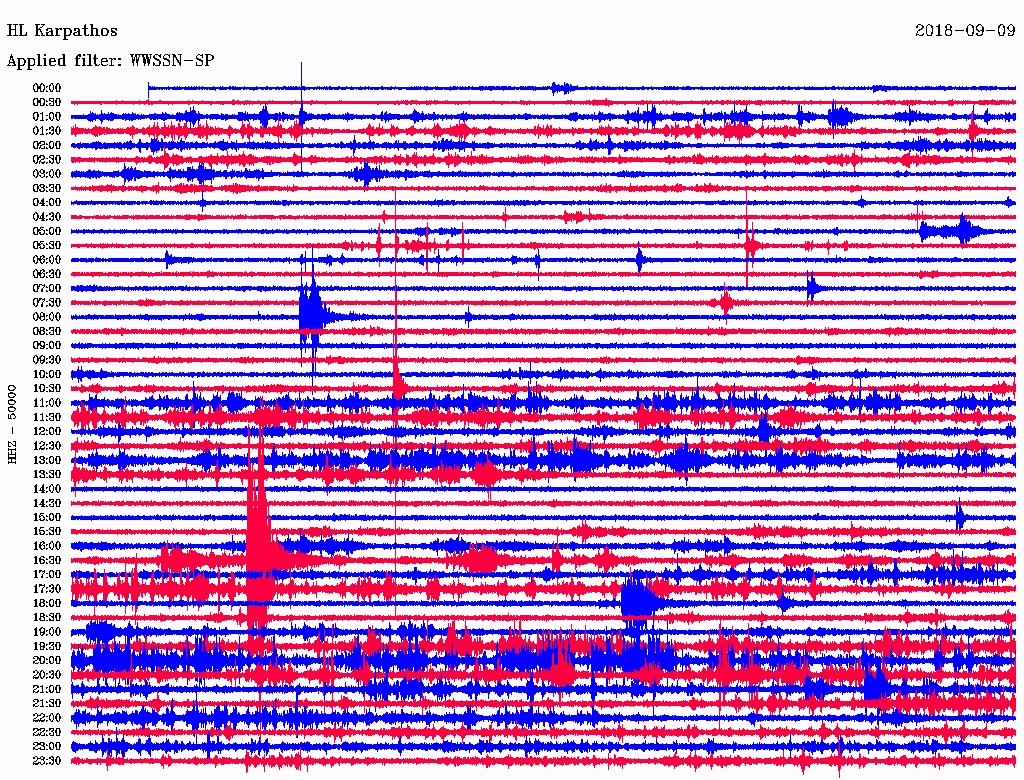
Task: Select the 12:00 time label
Action: 47,432
